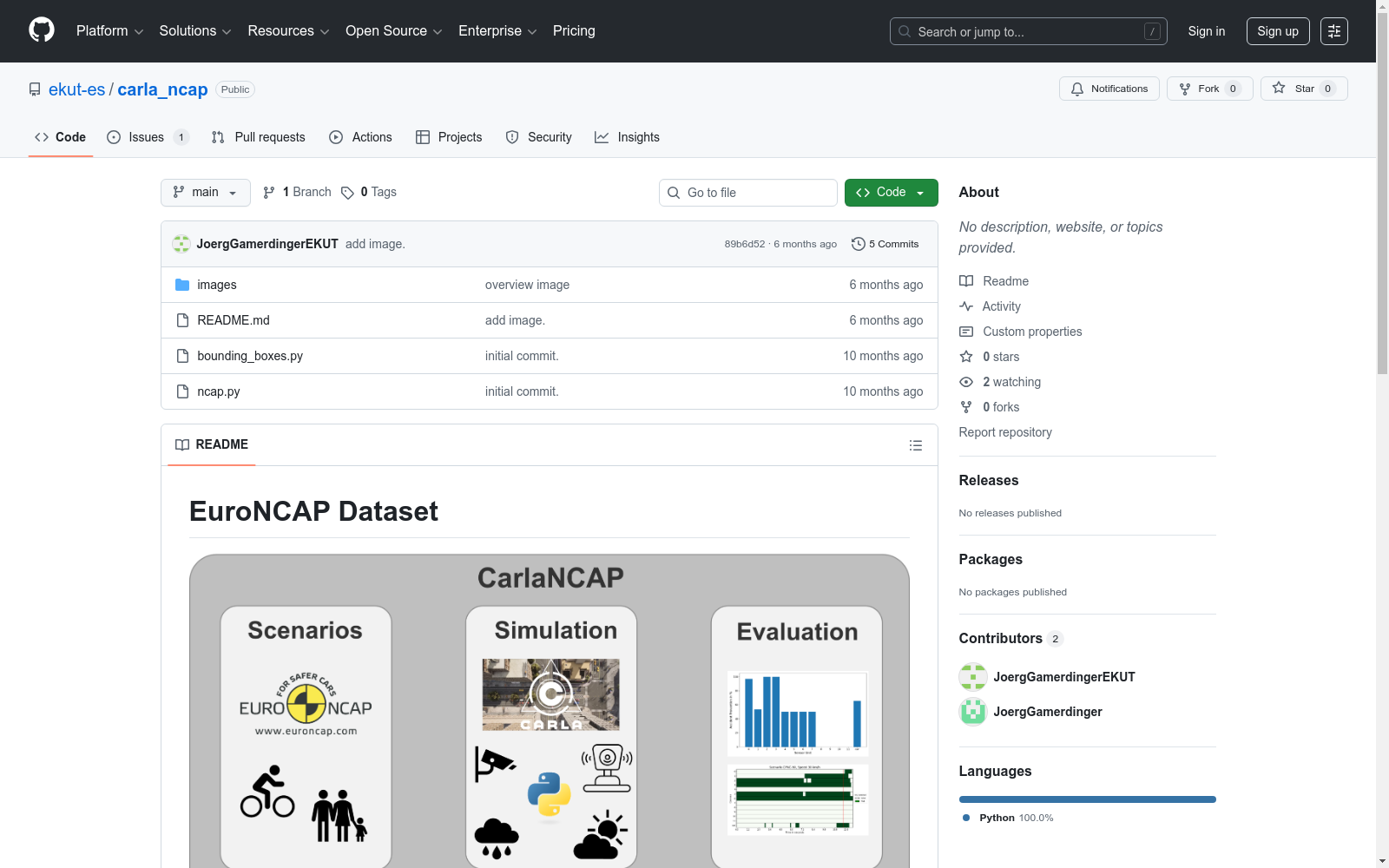Expand the Enterprise menu
The height and width of the screenshot is (868, 1389).
coord(497,31)
